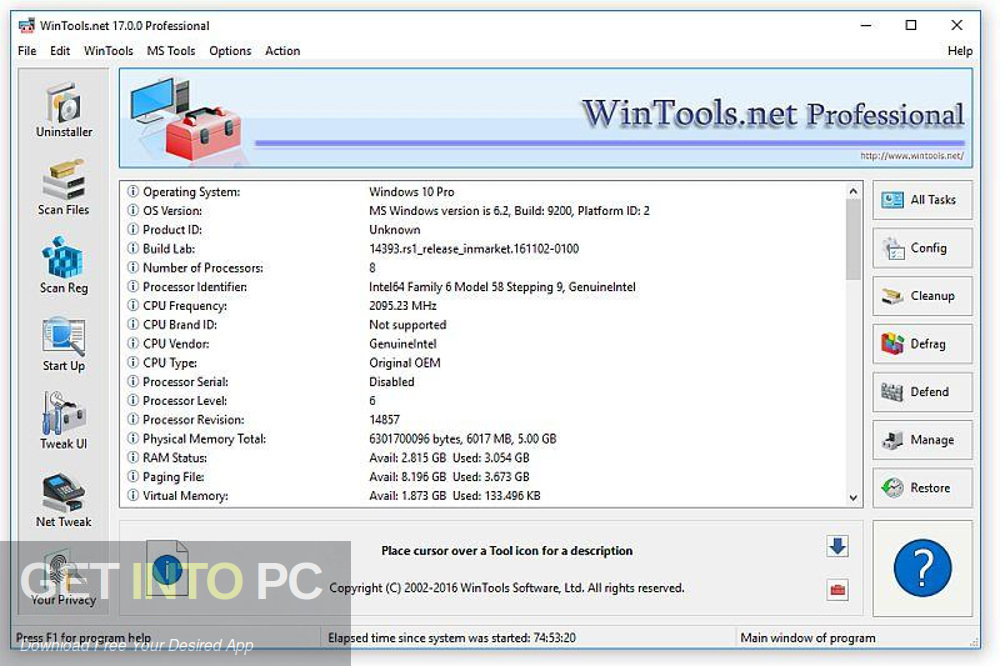Launch the Scan Files tool
This screenshot has height=666, width=1000.
pyautogui.click(x=63, y=183)
